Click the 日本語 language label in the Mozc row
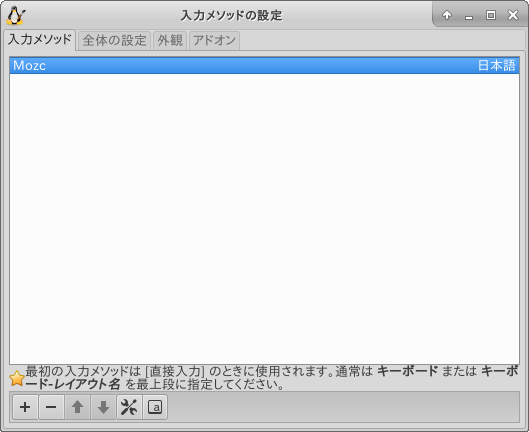 coord(497,65)
